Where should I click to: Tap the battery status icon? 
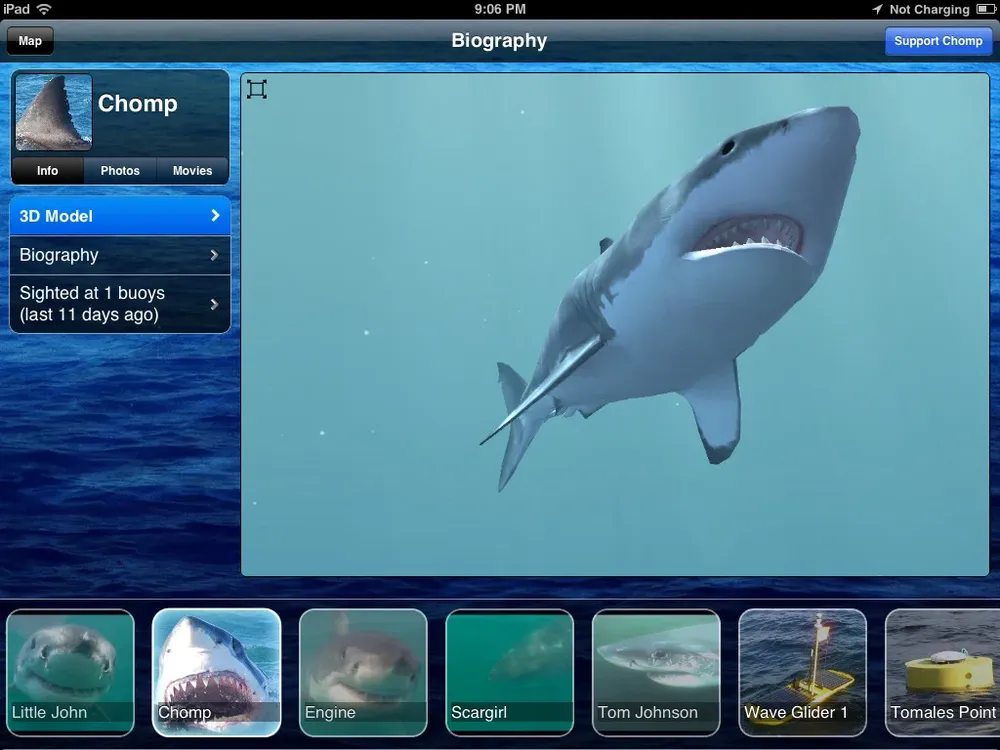click(x=985, y=9)
